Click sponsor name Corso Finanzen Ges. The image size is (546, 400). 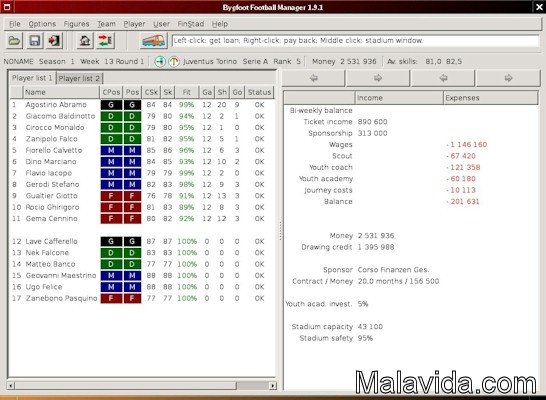pyautogui.click(x=393, y=270)
